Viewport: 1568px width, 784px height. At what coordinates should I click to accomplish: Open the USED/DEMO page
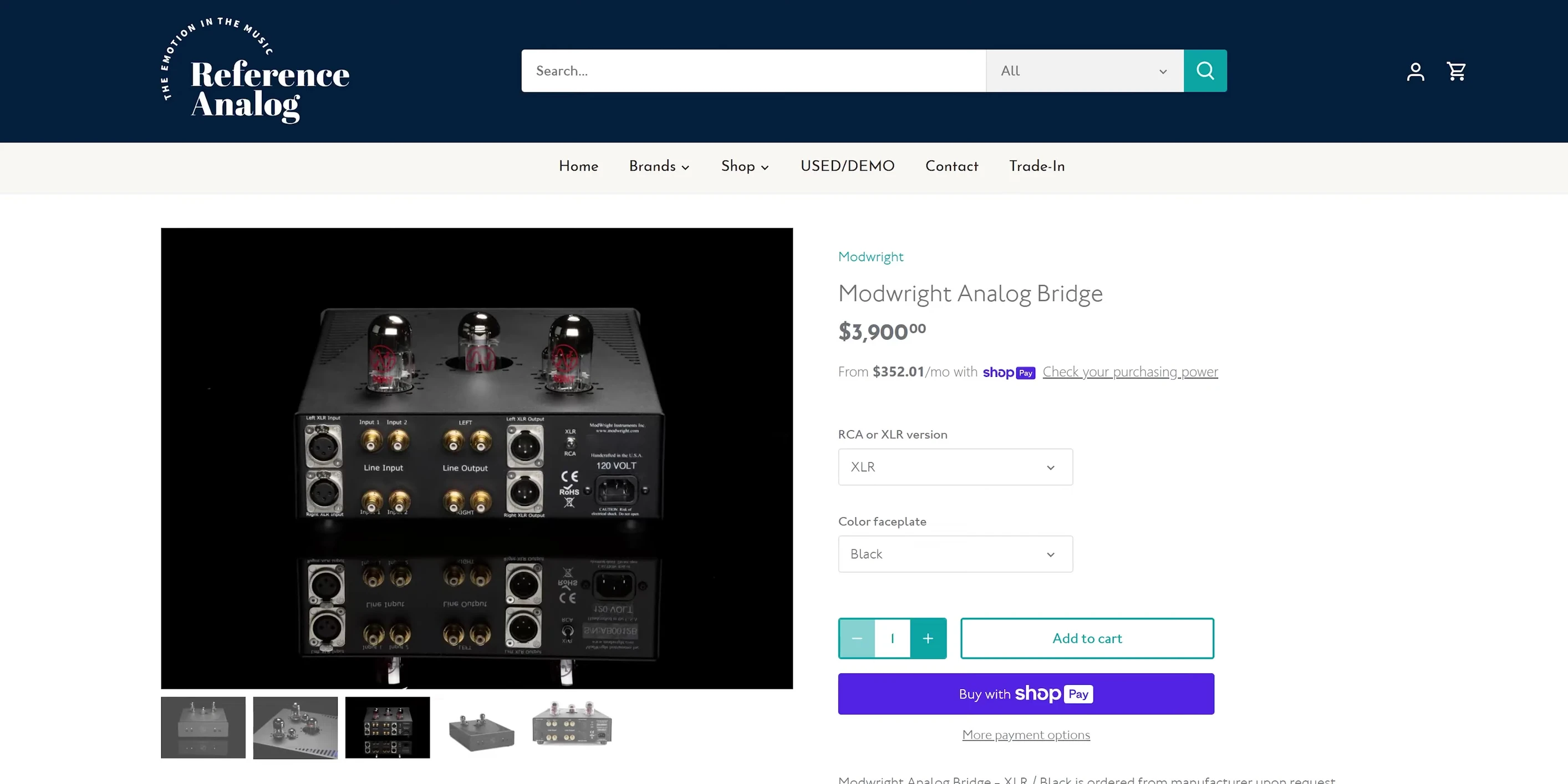click(x=847, y=166)
